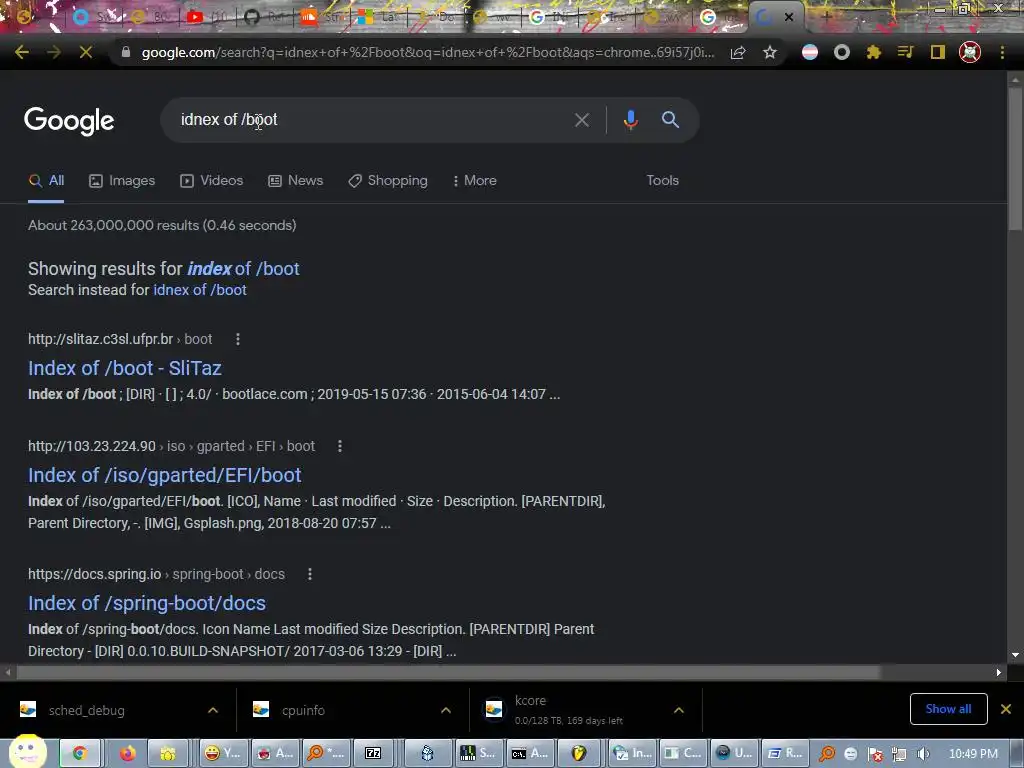The image size is (1024, 768).
Task: Open the 'Index of /iso/gparted/EFI/boot' result
Action: click(x=165, y=475)
